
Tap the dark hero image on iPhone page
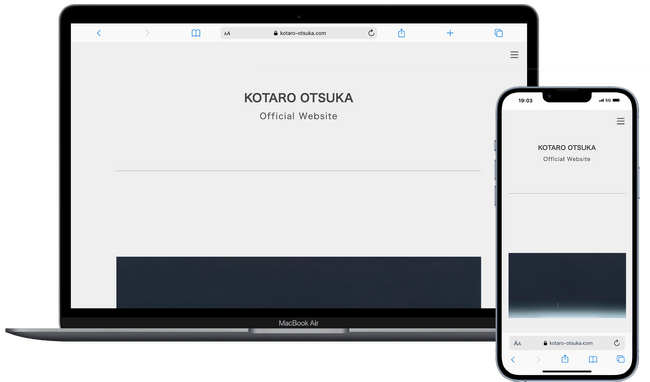(567, 285)
